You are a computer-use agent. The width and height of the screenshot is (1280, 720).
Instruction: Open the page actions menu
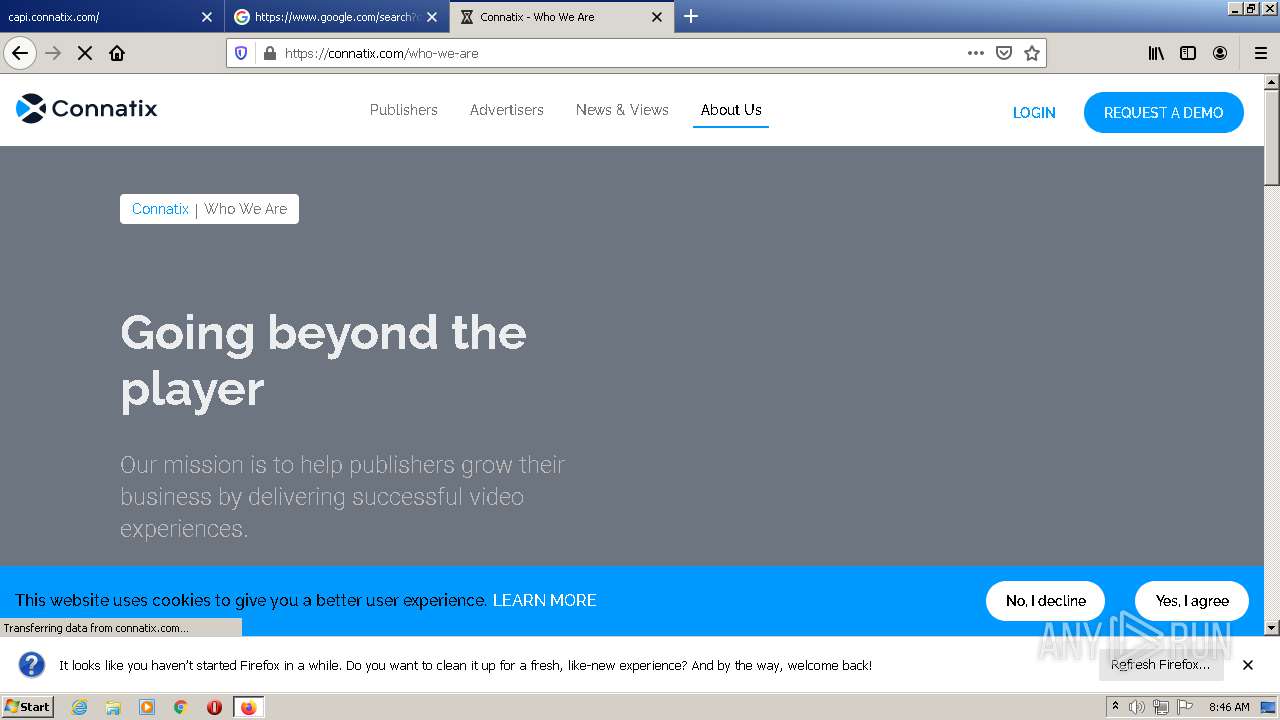(976, 53)
